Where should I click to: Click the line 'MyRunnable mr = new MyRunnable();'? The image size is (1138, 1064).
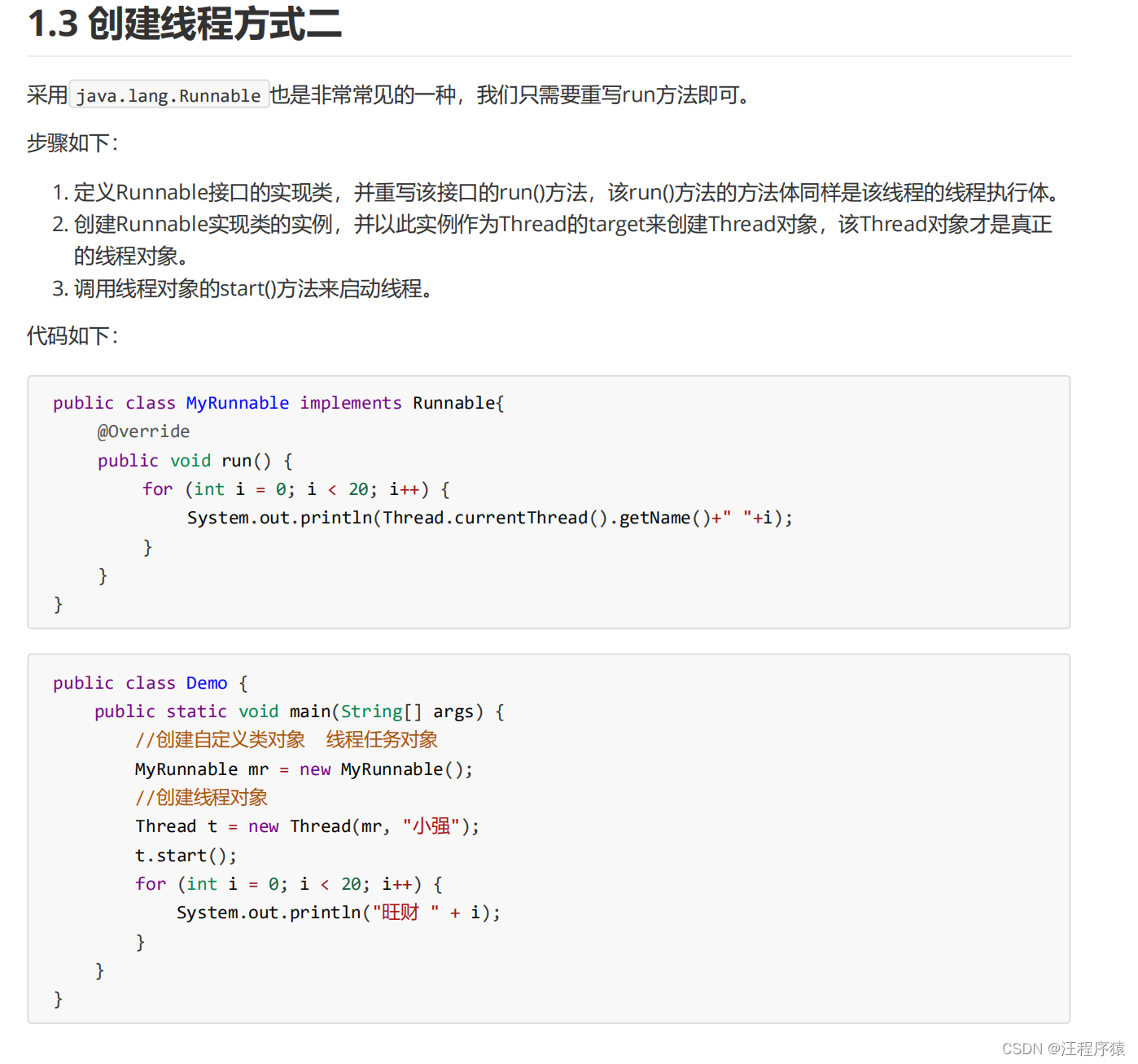click(x=304, y=769)
